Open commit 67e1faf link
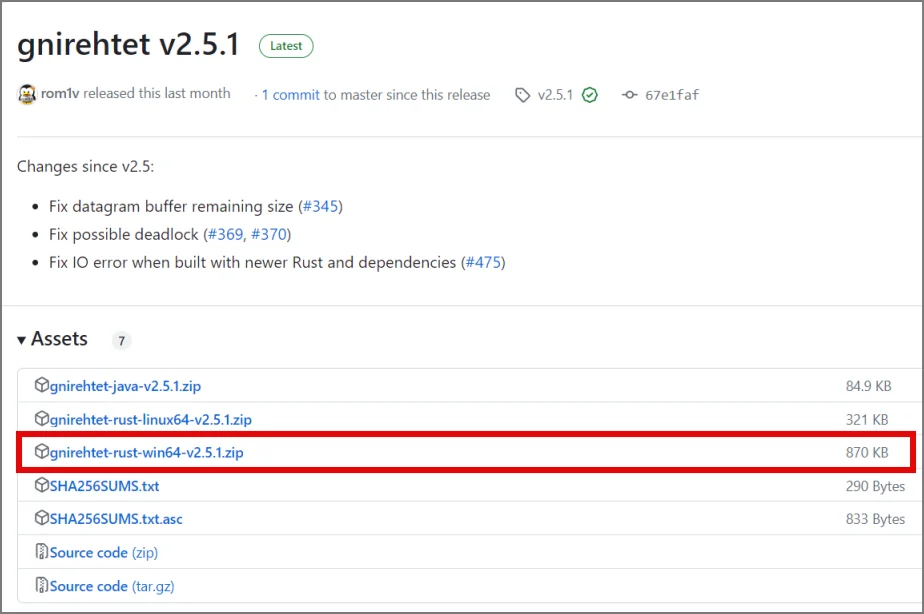The image size is (924, 614). [x=672, y=95]
